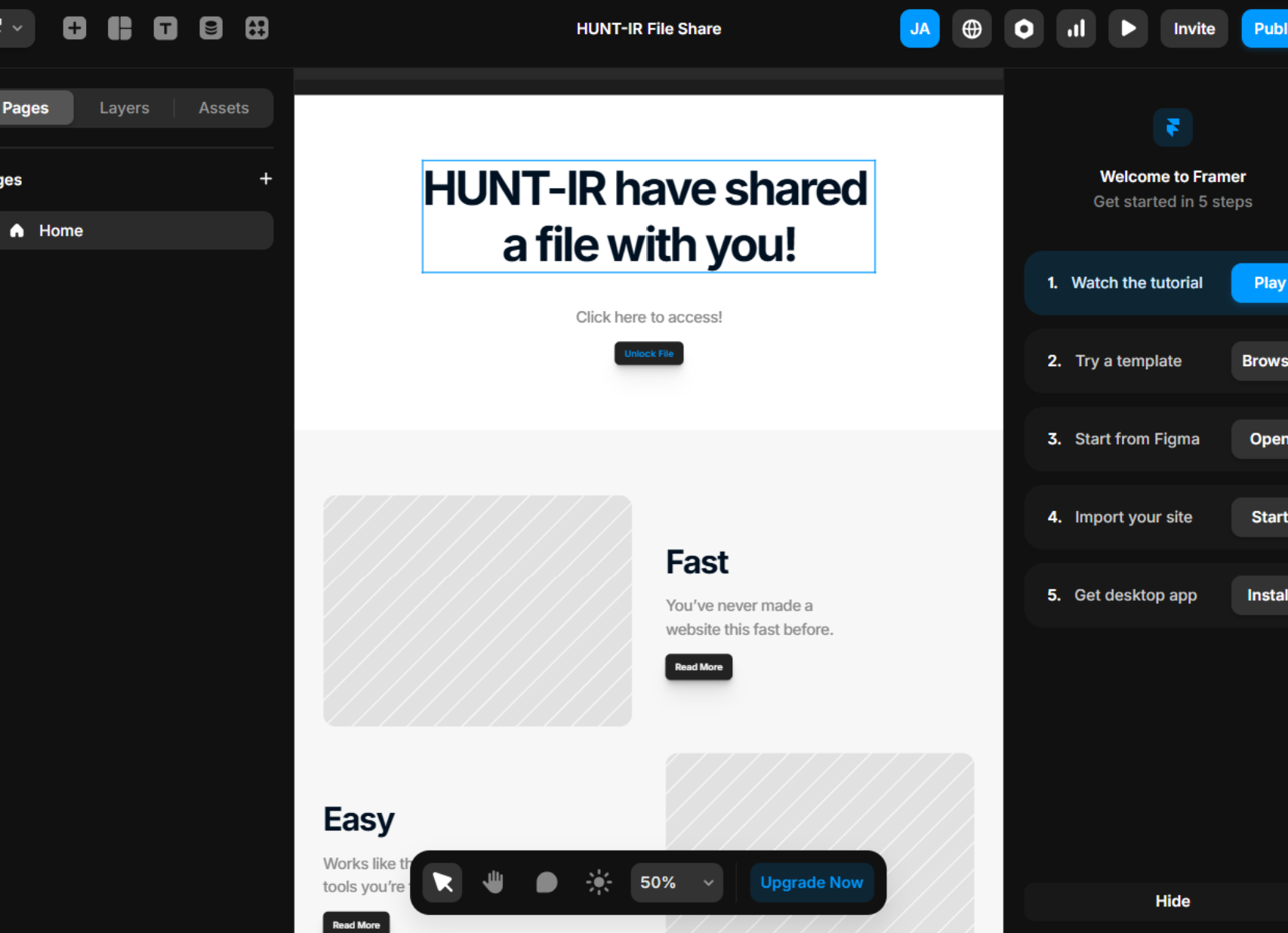Select the Home page in the Pages list

pos(60,230)
